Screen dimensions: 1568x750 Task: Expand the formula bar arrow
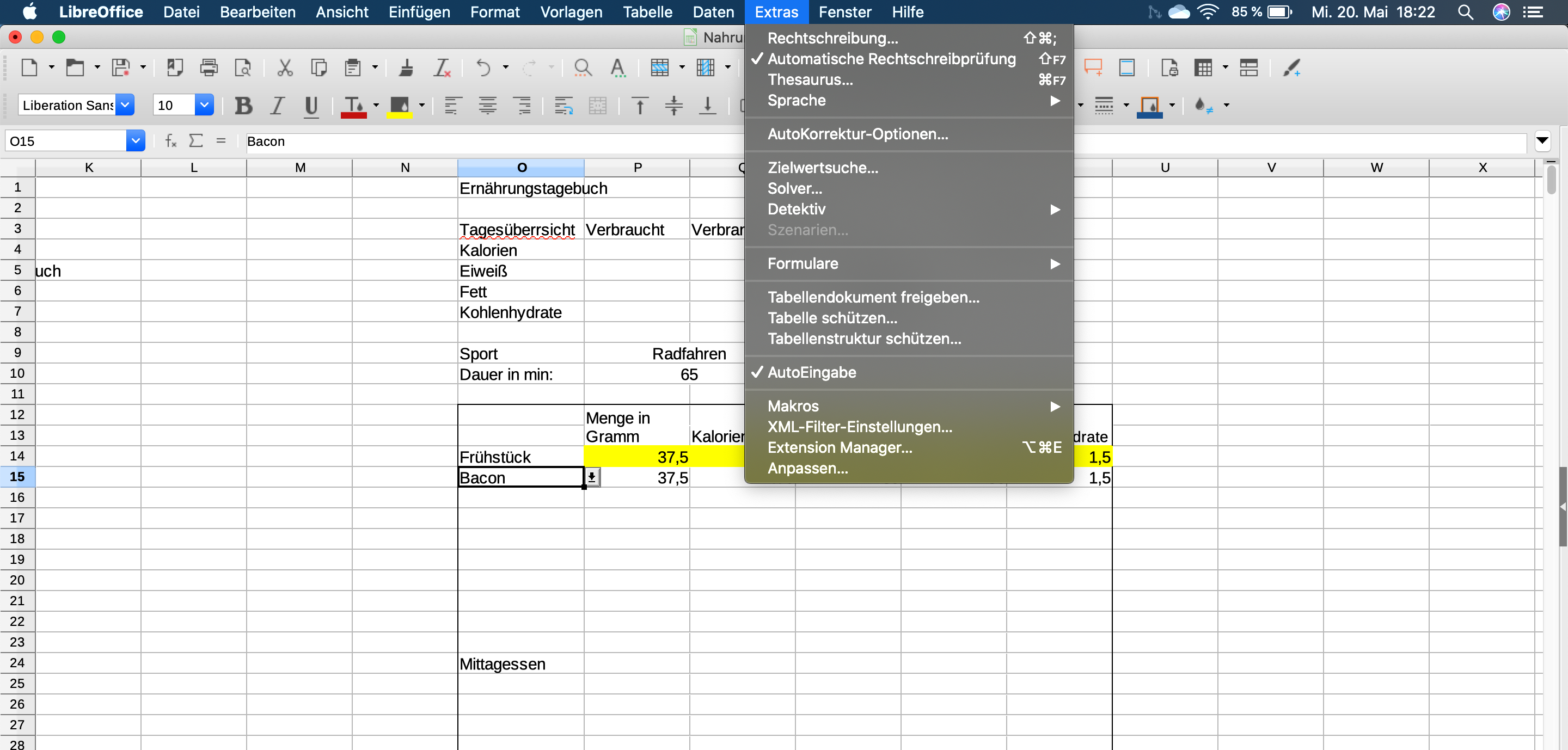tap(1542, 141)
